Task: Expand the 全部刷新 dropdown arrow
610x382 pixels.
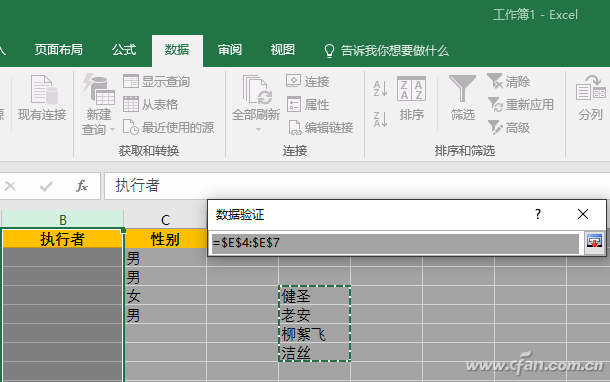Action: pyautogui.click(x=258, y=130)
